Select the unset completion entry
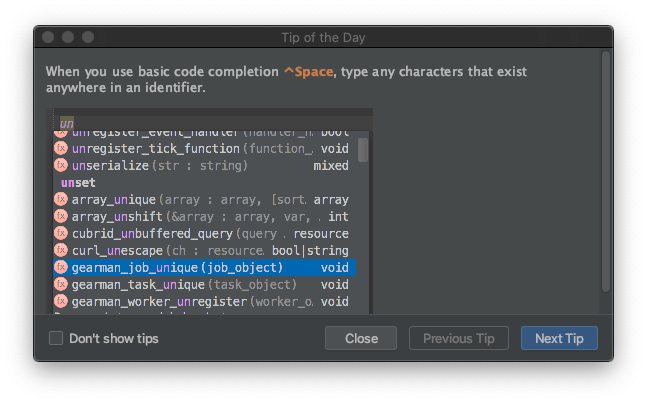 [x=78, y=182]
